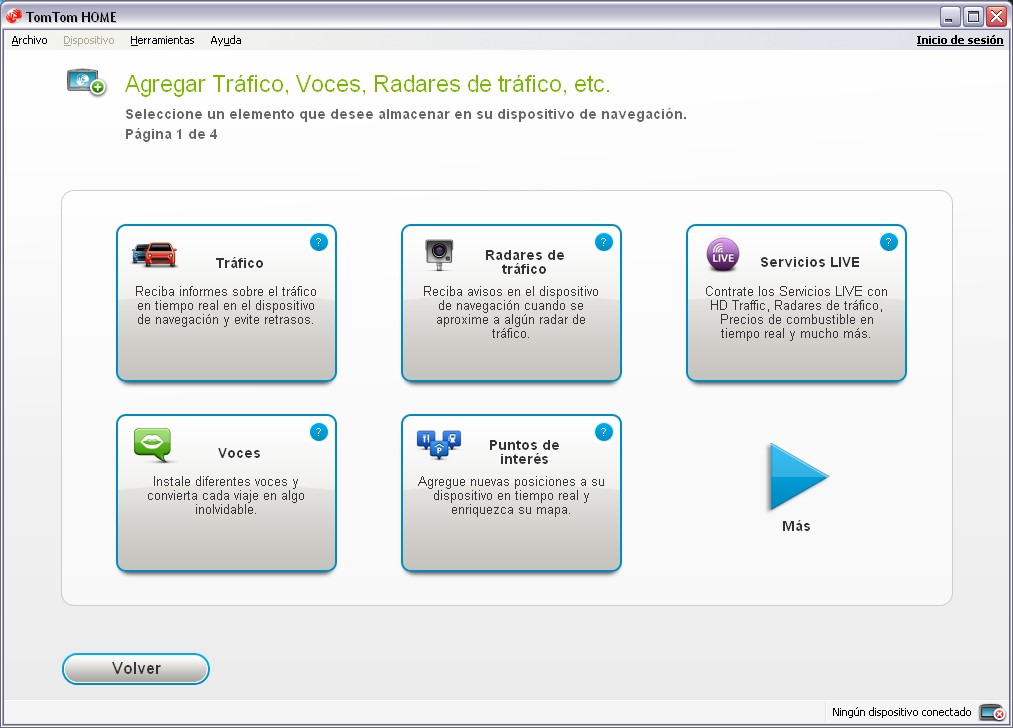
Task: Click the "Reciba informes sobre el tráfico" description
Action: [226, 306]
